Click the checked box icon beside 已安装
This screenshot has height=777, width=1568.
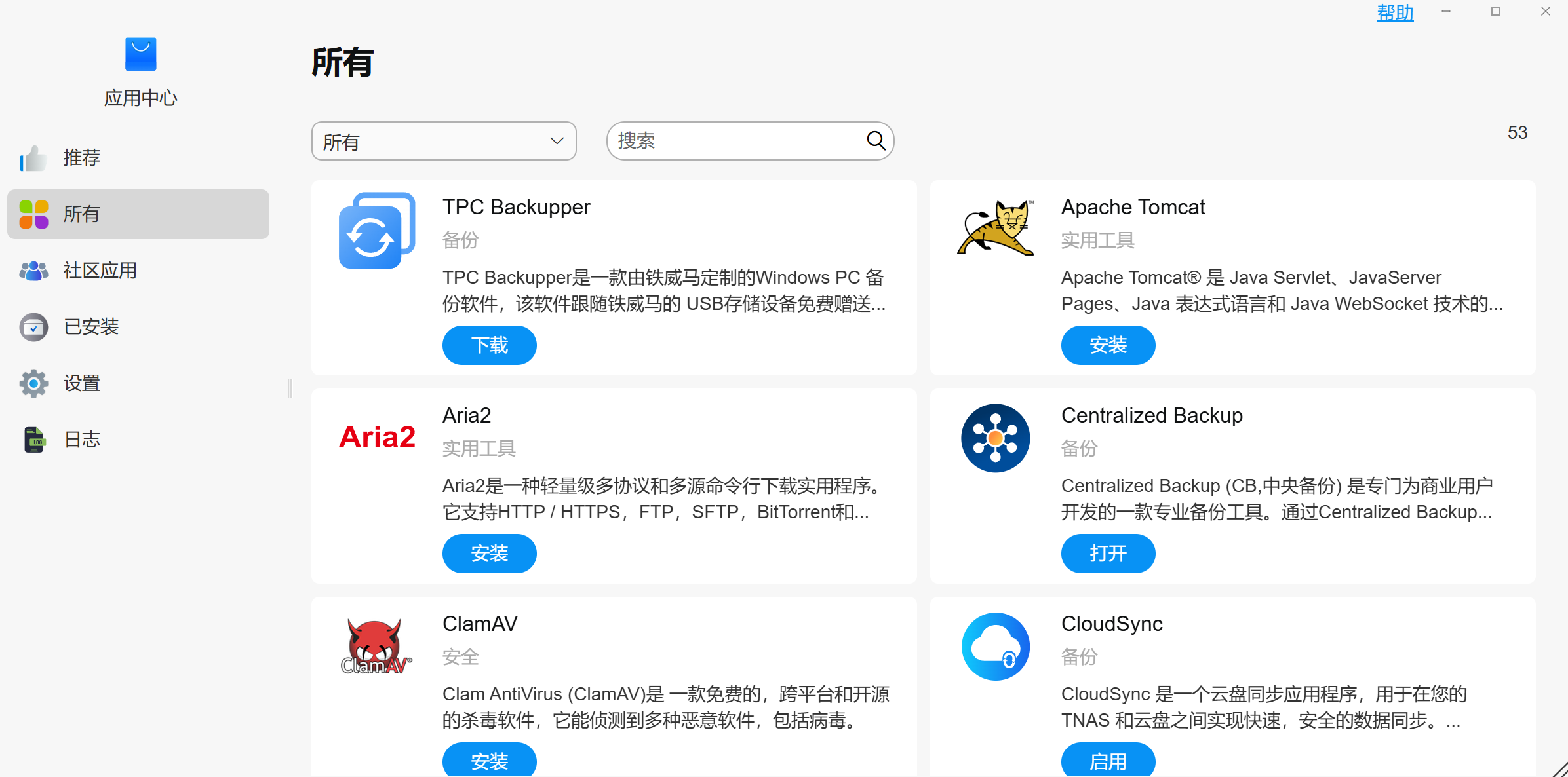pos(33,327)
